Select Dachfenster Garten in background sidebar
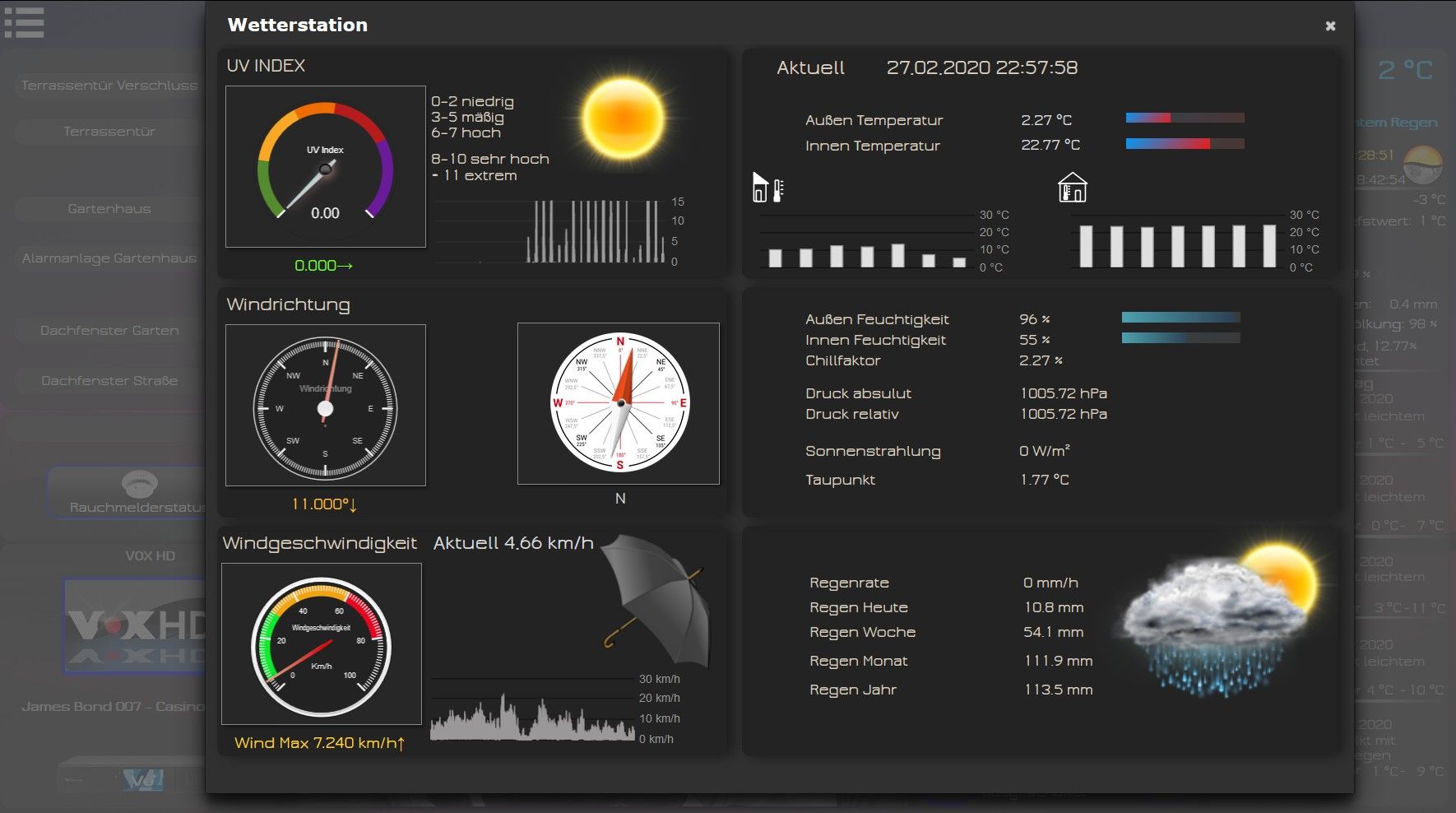The width and height of the screenshot is (1456, 813). (x=109, y=331)
